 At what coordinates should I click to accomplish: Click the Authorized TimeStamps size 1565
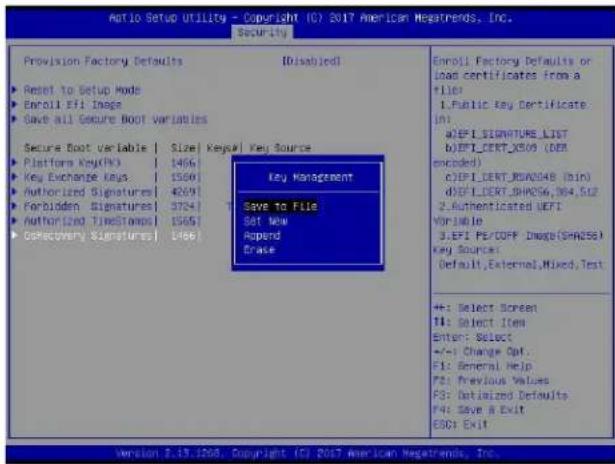[183, 221]
